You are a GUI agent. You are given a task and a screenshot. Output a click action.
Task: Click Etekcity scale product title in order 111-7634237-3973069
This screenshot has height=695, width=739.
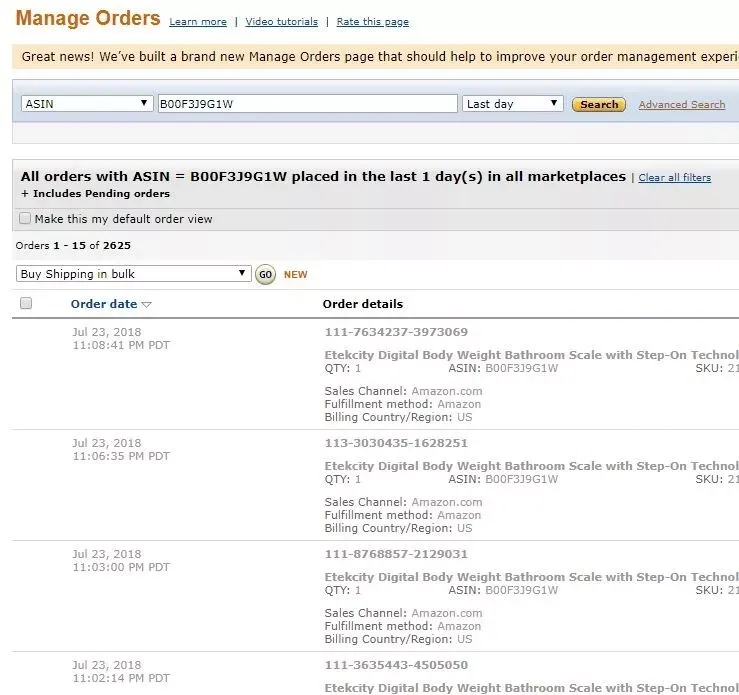coord(532,355)
